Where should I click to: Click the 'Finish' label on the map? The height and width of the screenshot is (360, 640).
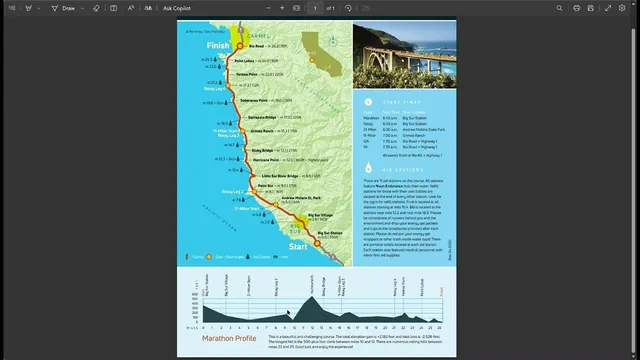pos(218,45)
